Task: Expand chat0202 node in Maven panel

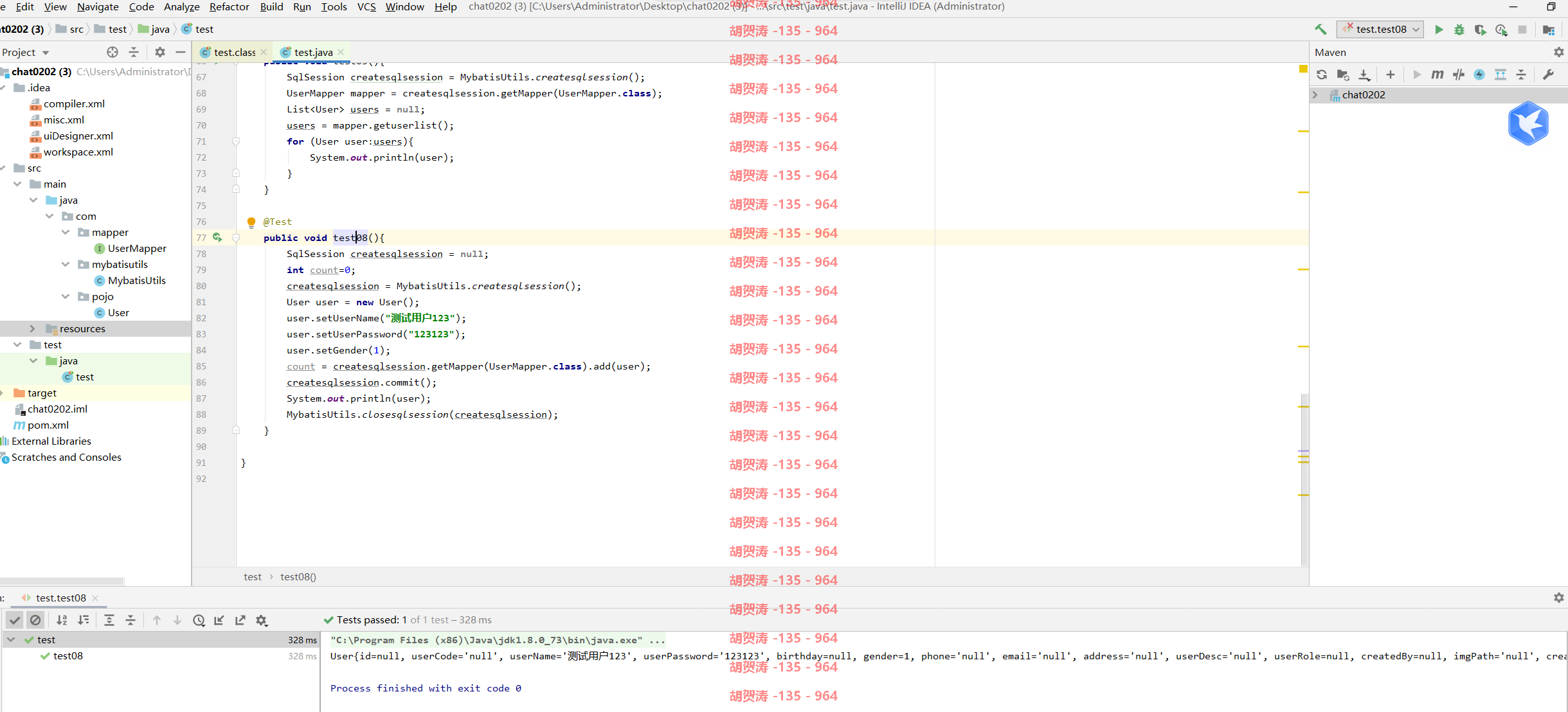Action: (1315, 94)
